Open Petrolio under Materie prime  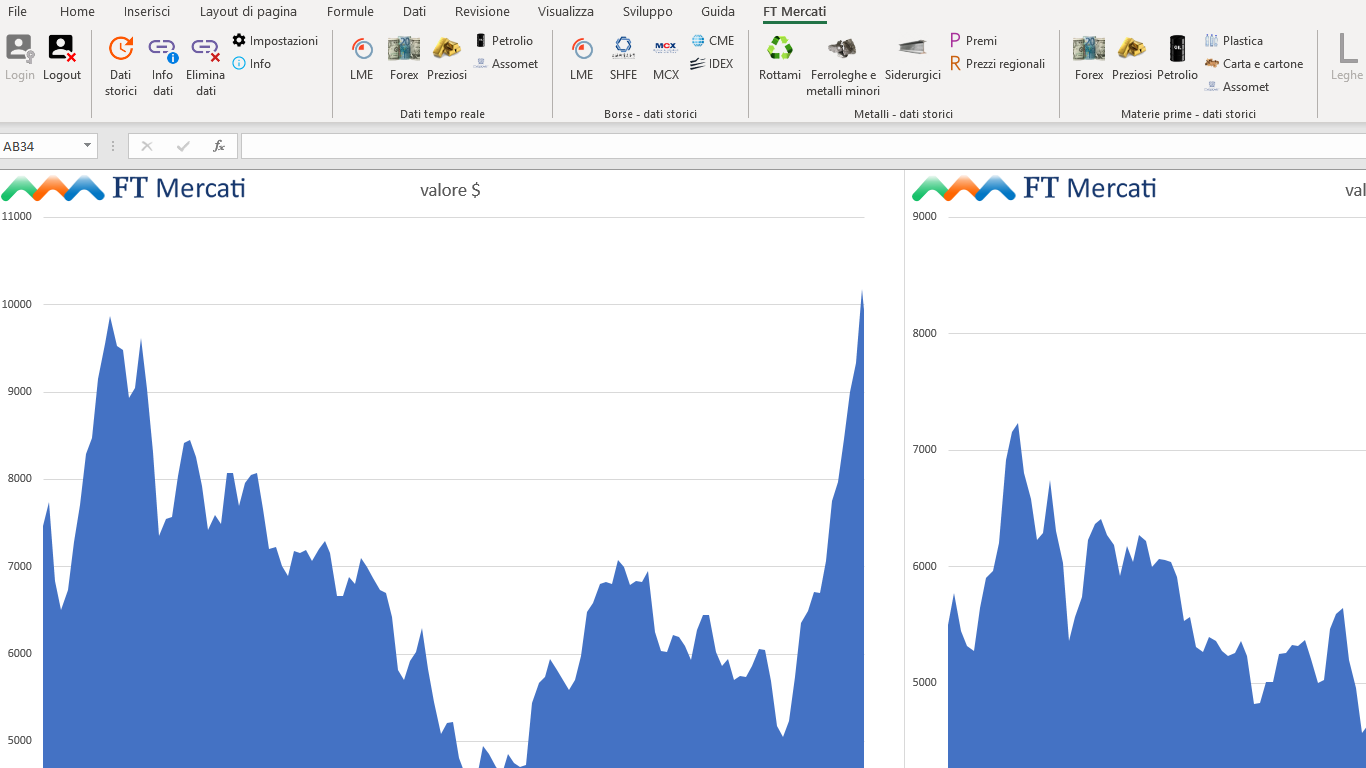[x=1177, y=58]
